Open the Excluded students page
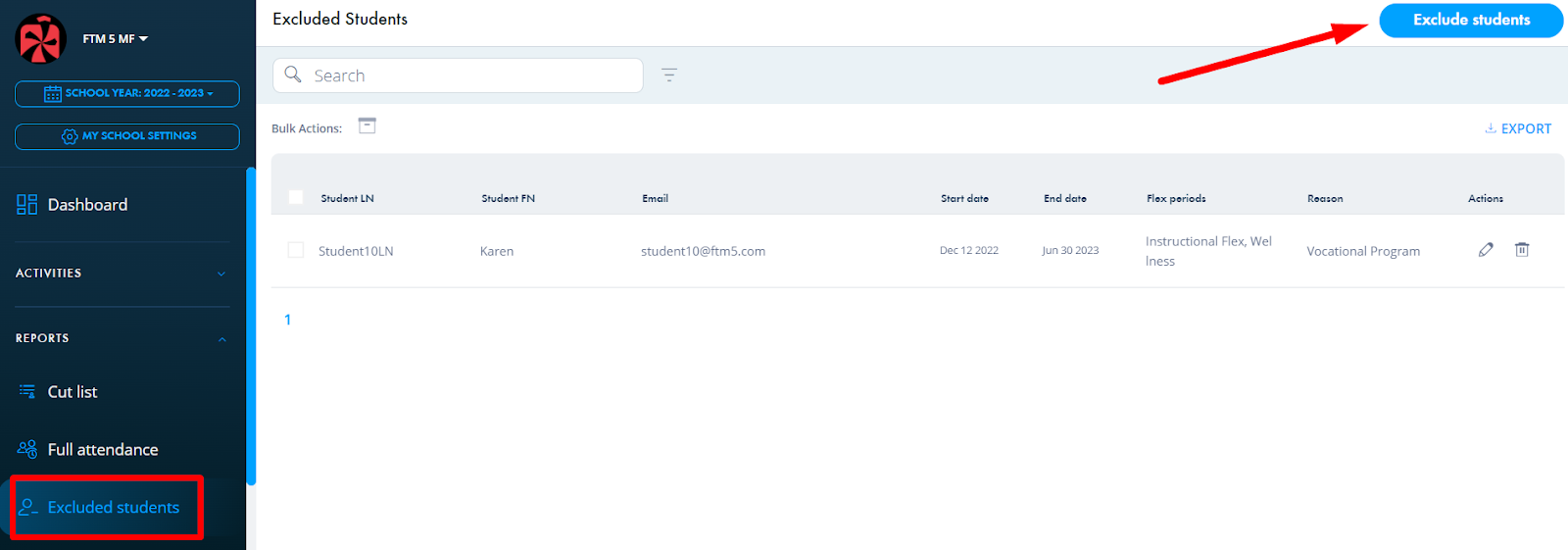Image resolution: width=1568 pixels, height=550 pixels. pyautogui.click(x=114, y=508)
